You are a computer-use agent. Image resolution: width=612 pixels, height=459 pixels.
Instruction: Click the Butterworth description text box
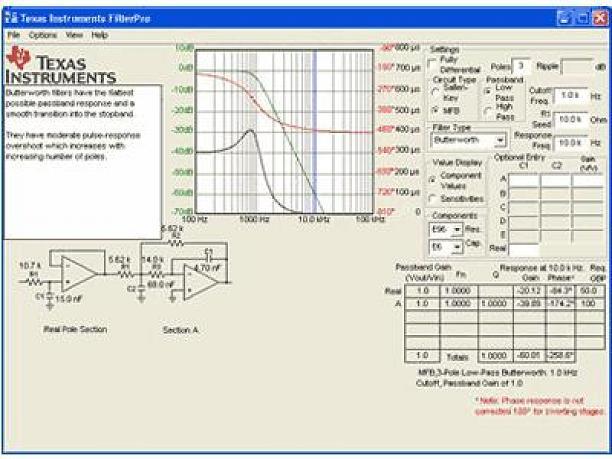coord(82,162)
